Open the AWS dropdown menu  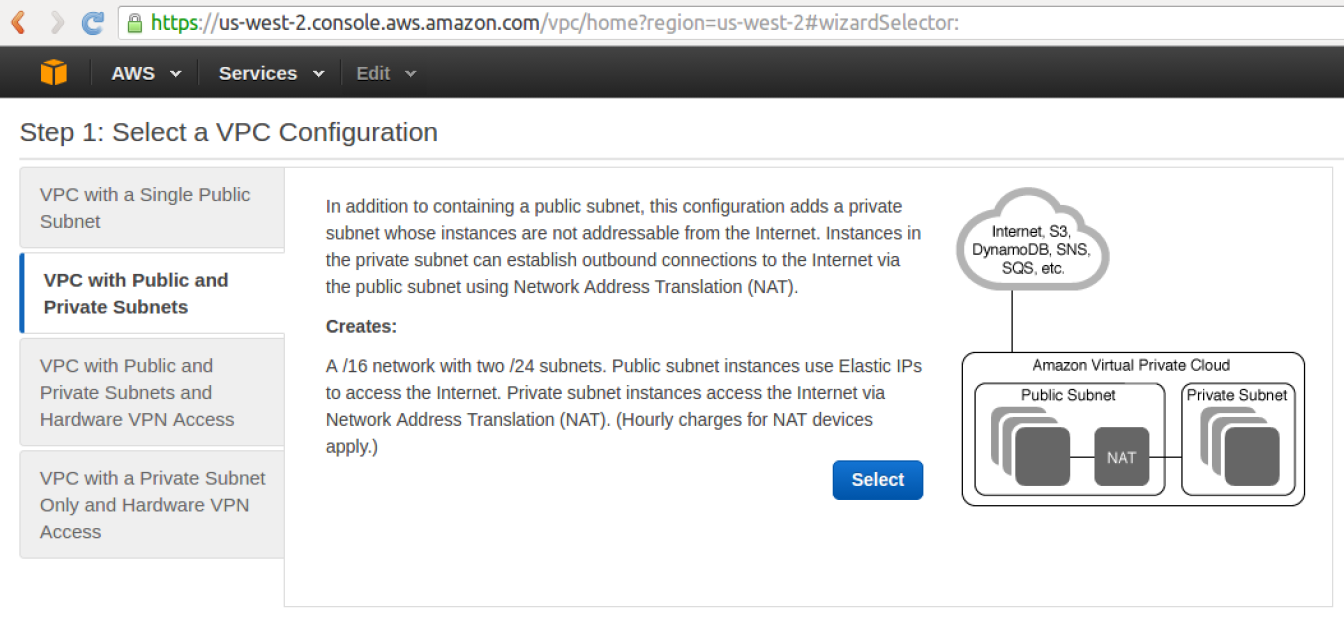point(146,72)
